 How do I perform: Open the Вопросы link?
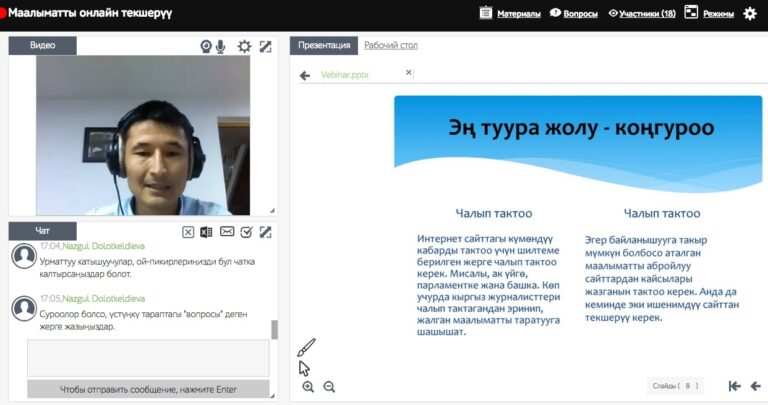click(580, 14)
